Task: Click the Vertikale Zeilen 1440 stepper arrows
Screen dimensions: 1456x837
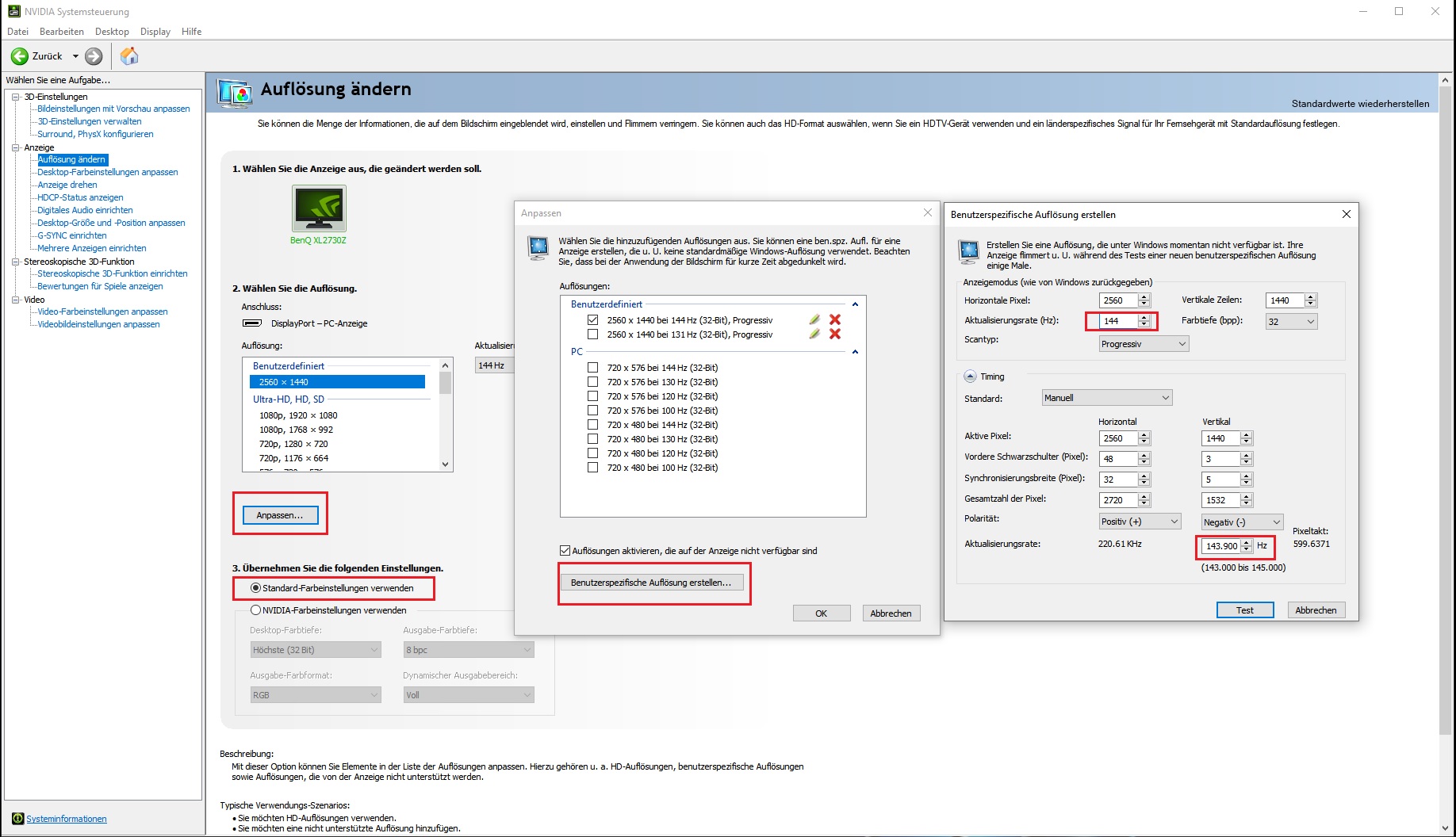Action: tap(1310, 300)
